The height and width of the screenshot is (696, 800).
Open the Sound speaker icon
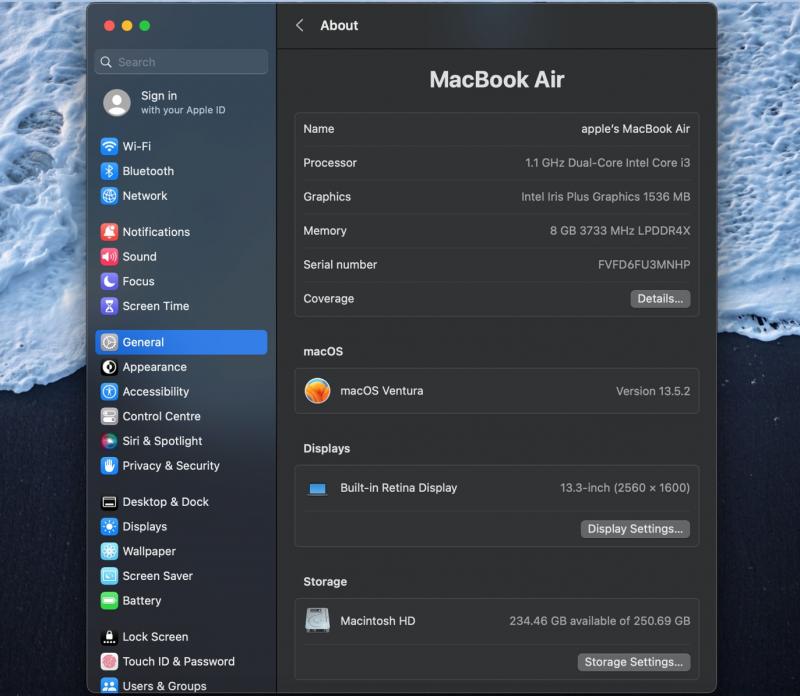[109, 257]
